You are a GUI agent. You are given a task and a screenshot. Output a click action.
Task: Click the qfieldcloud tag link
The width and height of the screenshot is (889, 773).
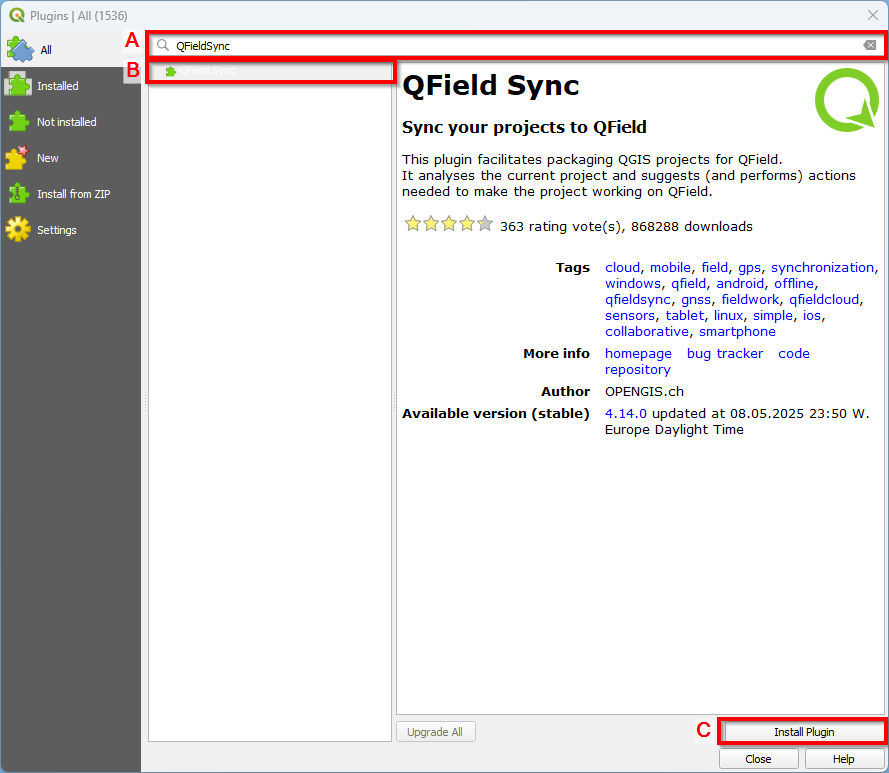827,300
